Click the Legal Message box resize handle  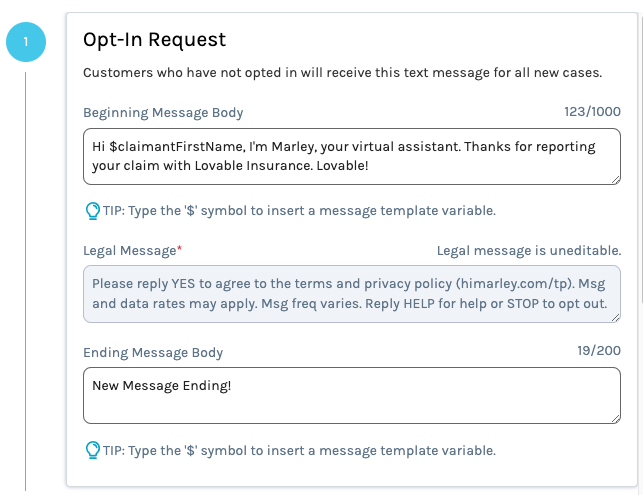tap(613, 316)
